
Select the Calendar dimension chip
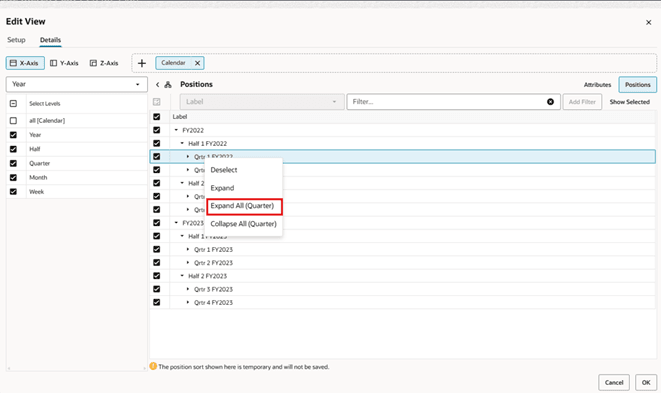pyautogui.click(x=173, y=63)
